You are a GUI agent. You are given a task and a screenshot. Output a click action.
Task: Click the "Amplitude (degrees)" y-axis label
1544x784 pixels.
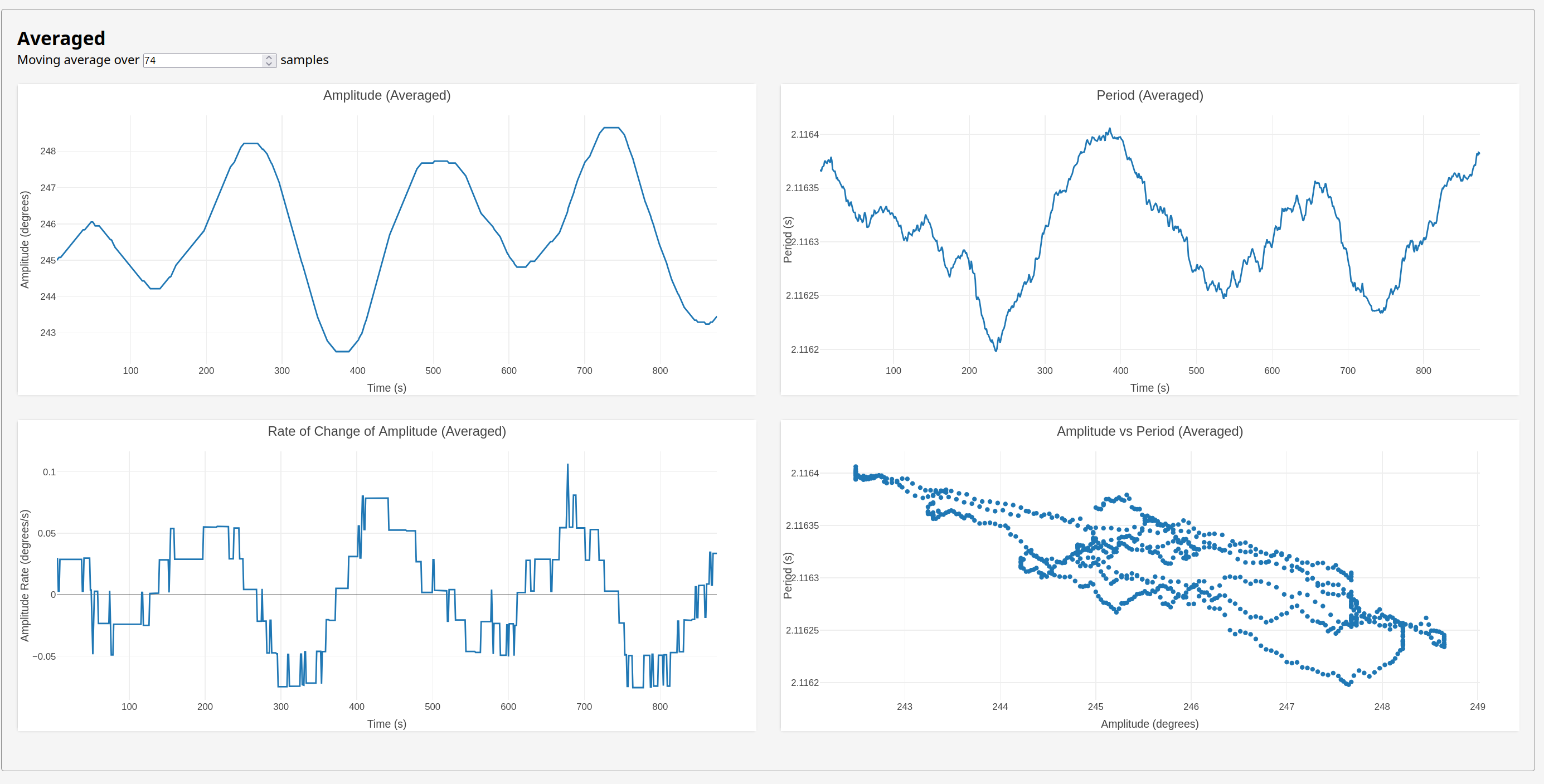pyautogui.click(x=25, y=239)
